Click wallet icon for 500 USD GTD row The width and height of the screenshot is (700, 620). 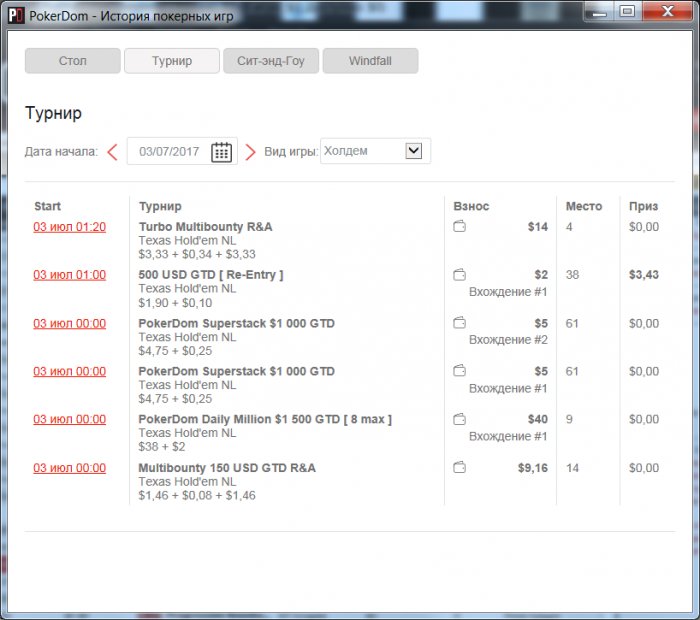(x=459, y=275)
